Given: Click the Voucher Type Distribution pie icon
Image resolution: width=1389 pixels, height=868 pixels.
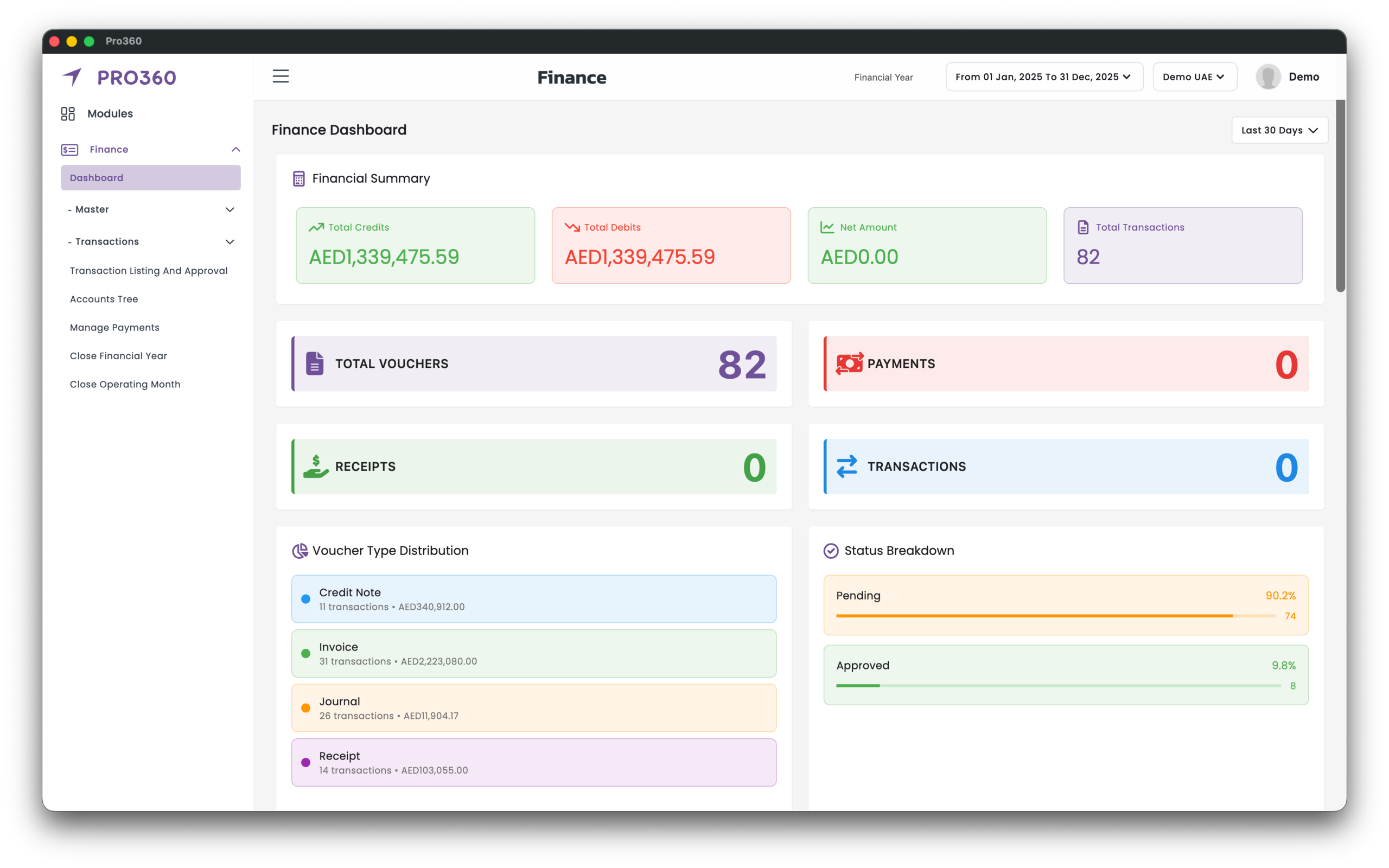Looking at the screenshot, I should (300, 551).
